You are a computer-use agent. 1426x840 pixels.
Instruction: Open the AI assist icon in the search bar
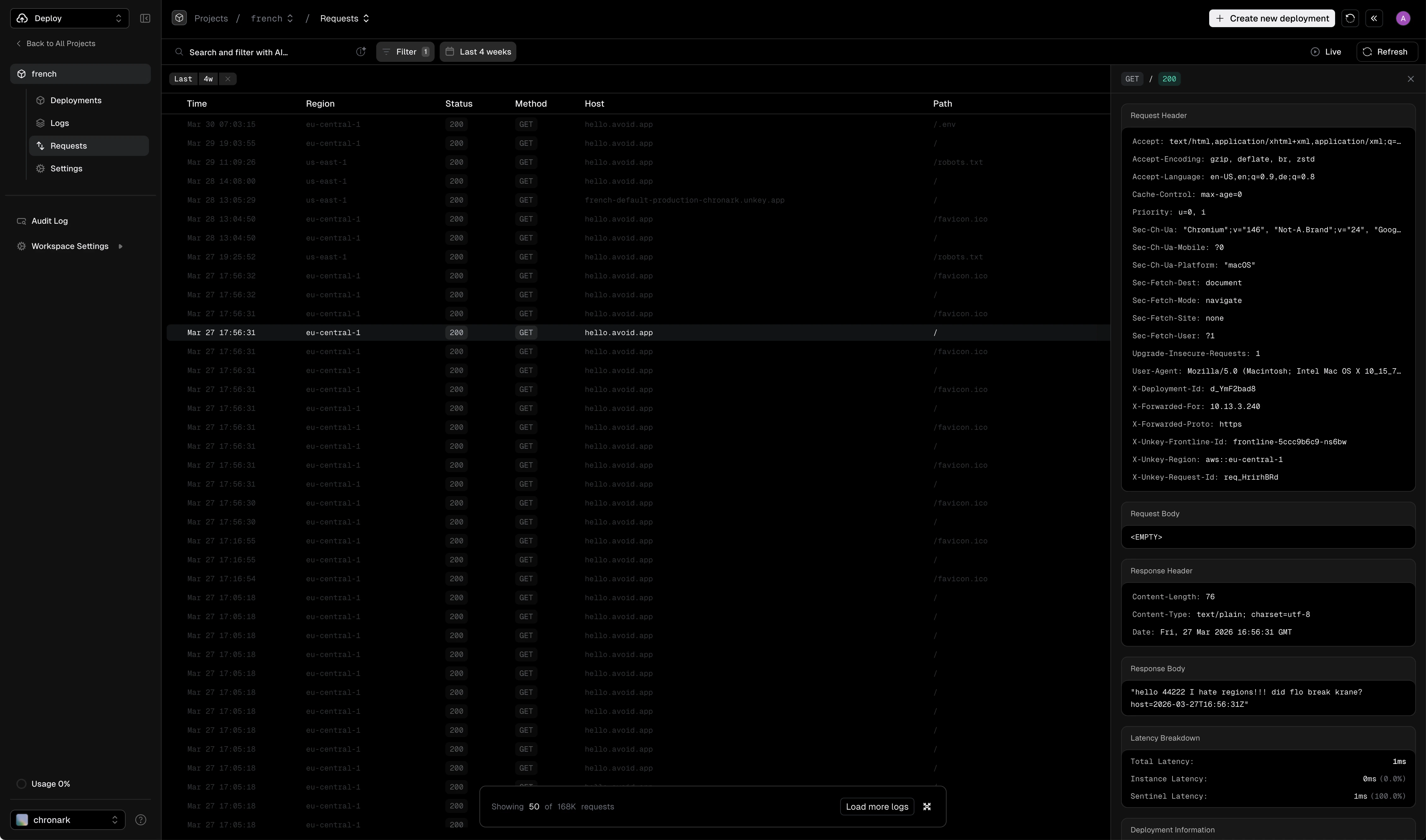click(x=361, y=51)
